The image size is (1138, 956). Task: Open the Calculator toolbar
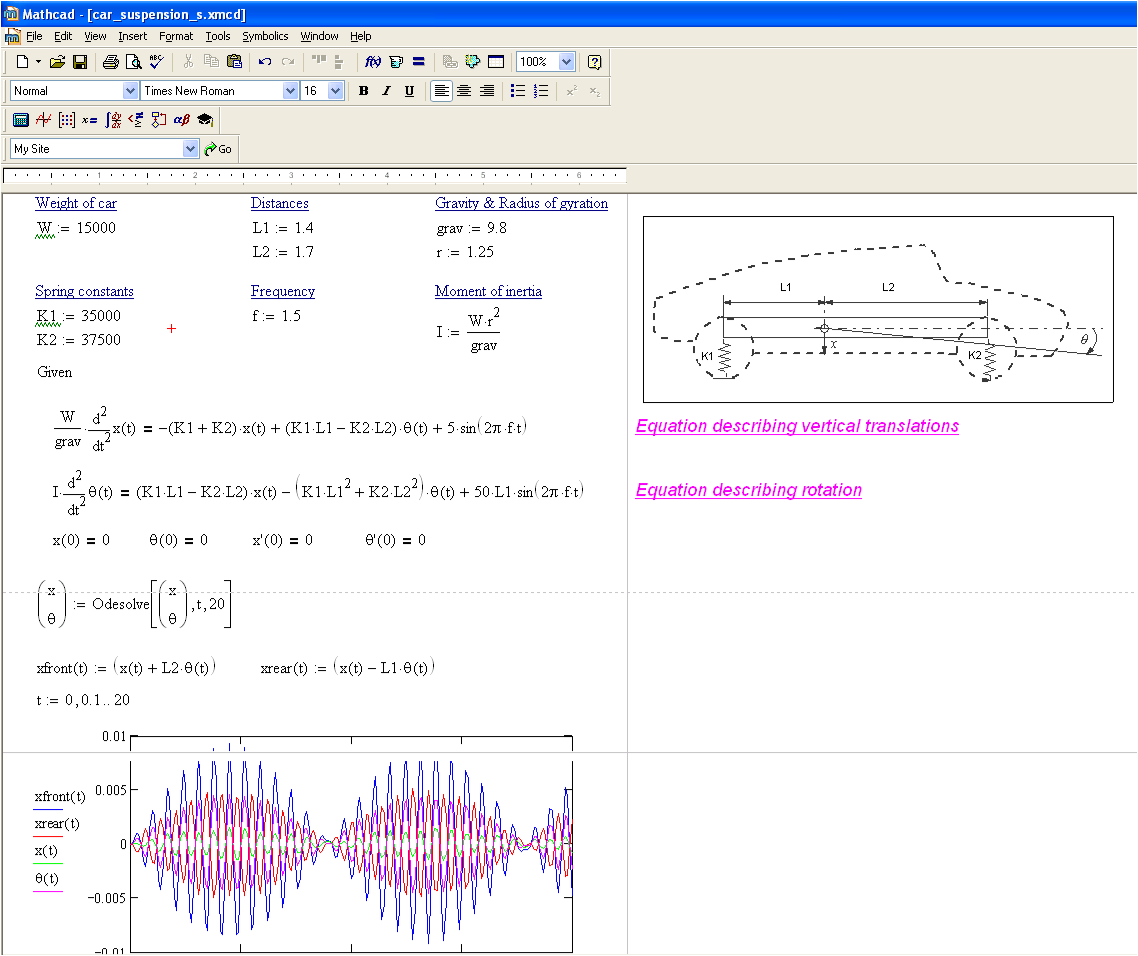tap(20, 120)
